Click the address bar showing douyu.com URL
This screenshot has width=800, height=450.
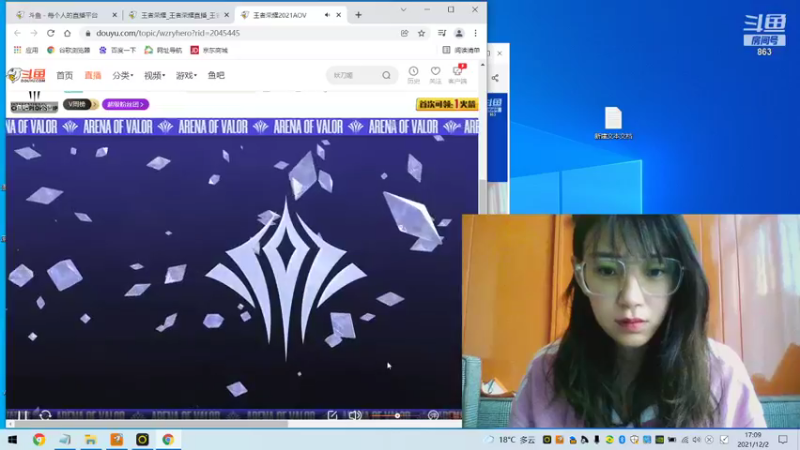click(240, 33)
